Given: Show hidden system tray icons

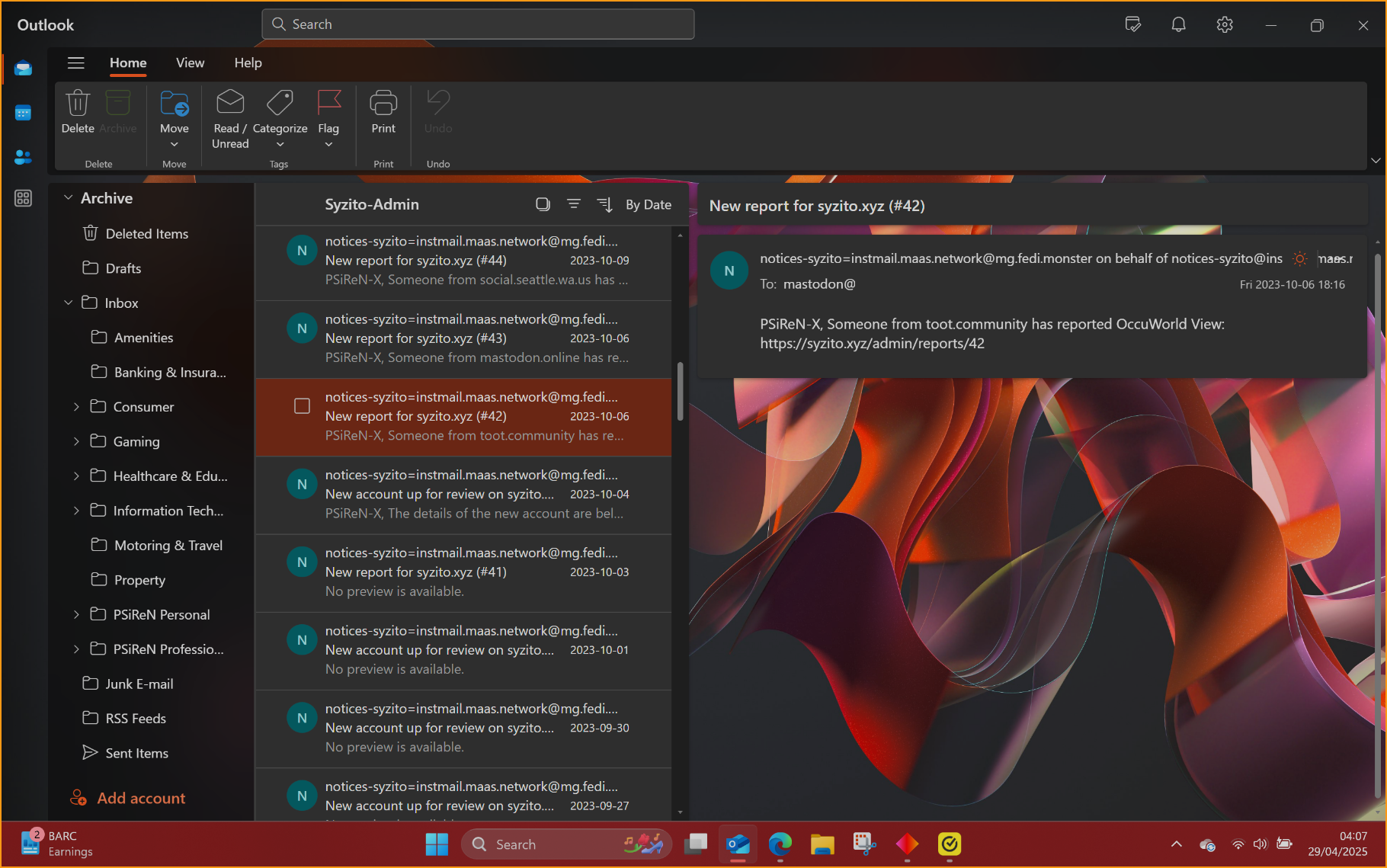Looking at the screenshot, I should tap(1177, 844).
